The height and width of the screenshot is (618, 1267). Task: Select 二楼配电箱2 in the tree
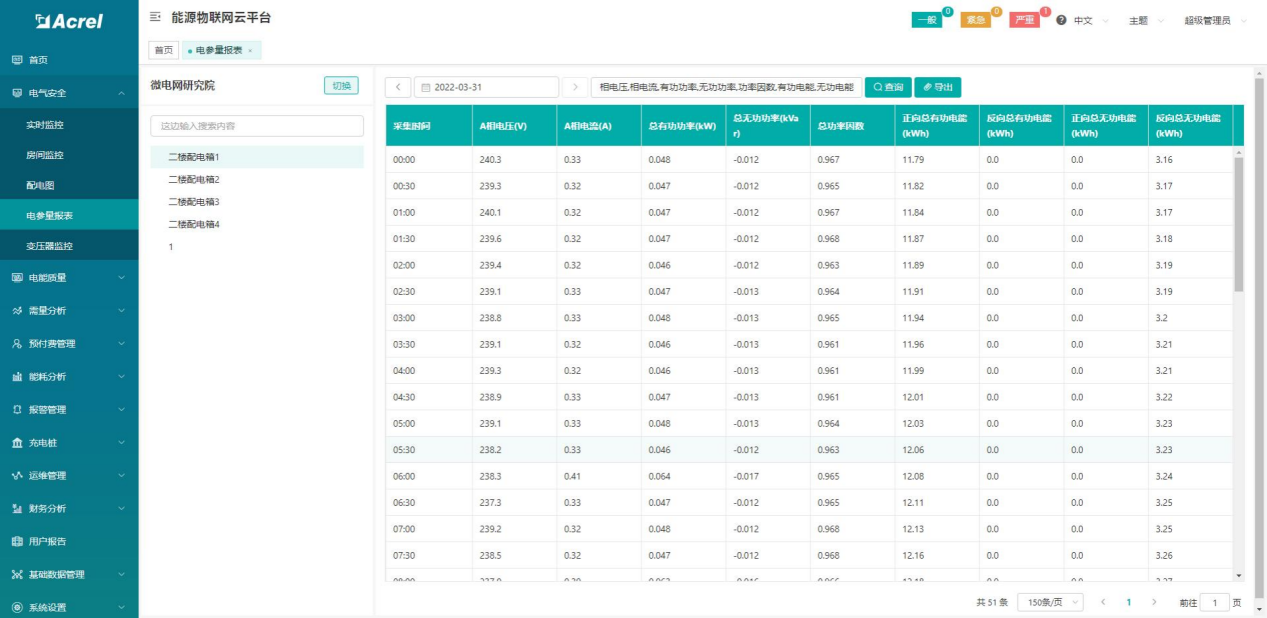[x=257, y=179]
